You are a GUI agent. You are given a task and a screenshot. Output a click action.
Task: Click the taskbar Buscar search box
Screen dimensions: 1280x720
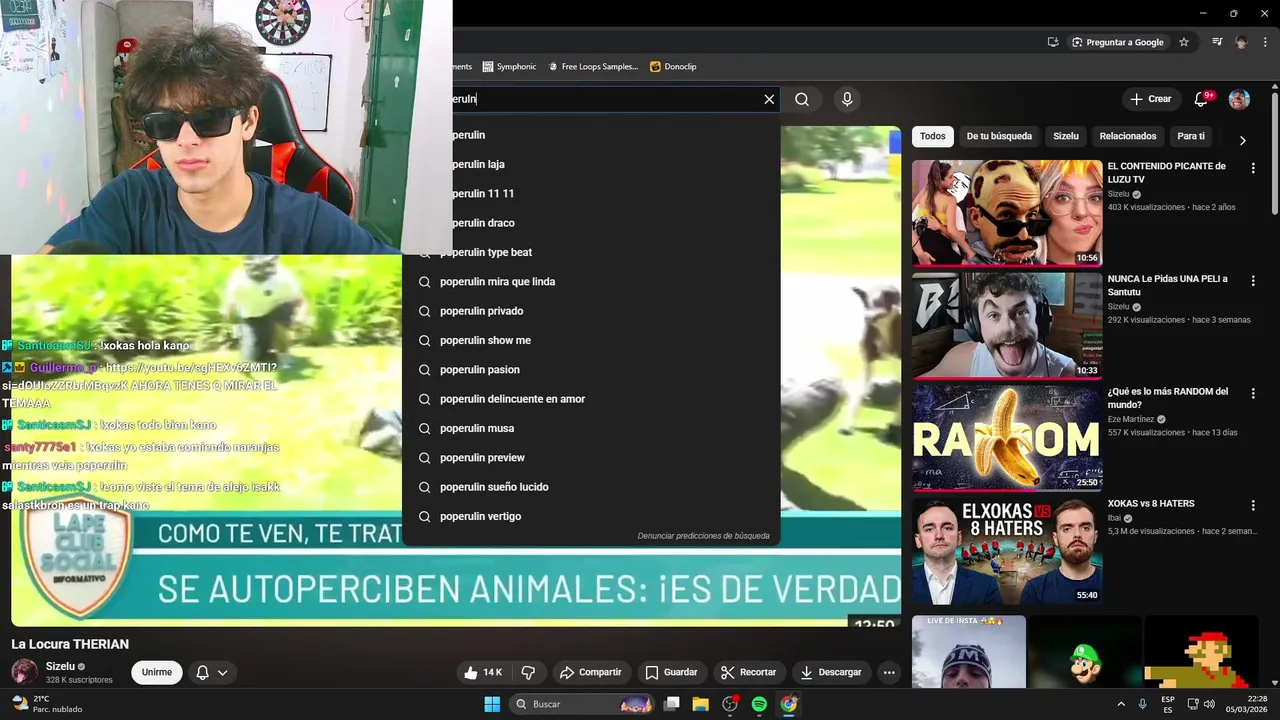[x=582, y=704]
